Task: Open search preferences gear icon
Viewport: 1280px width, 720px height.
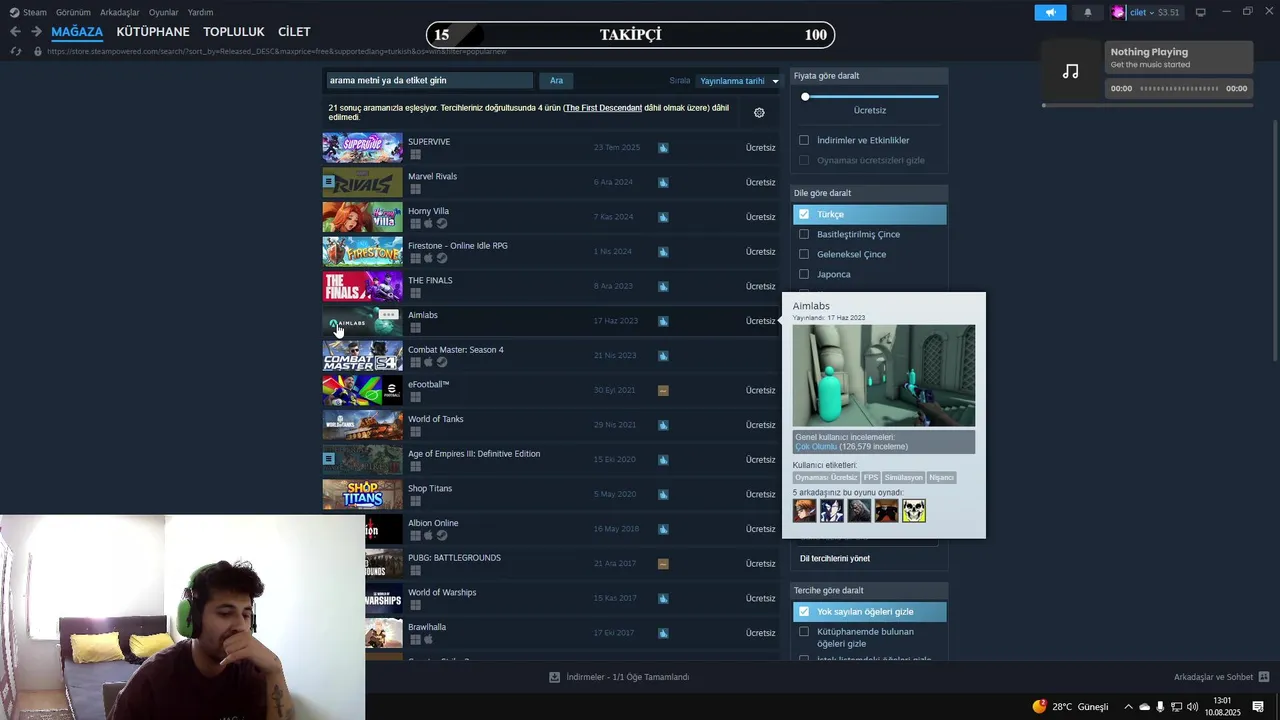Action: [759, 113]
